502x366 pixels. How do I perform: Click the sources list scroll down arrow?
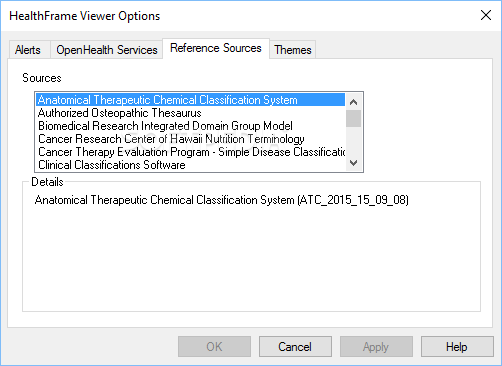click(354, 163)
